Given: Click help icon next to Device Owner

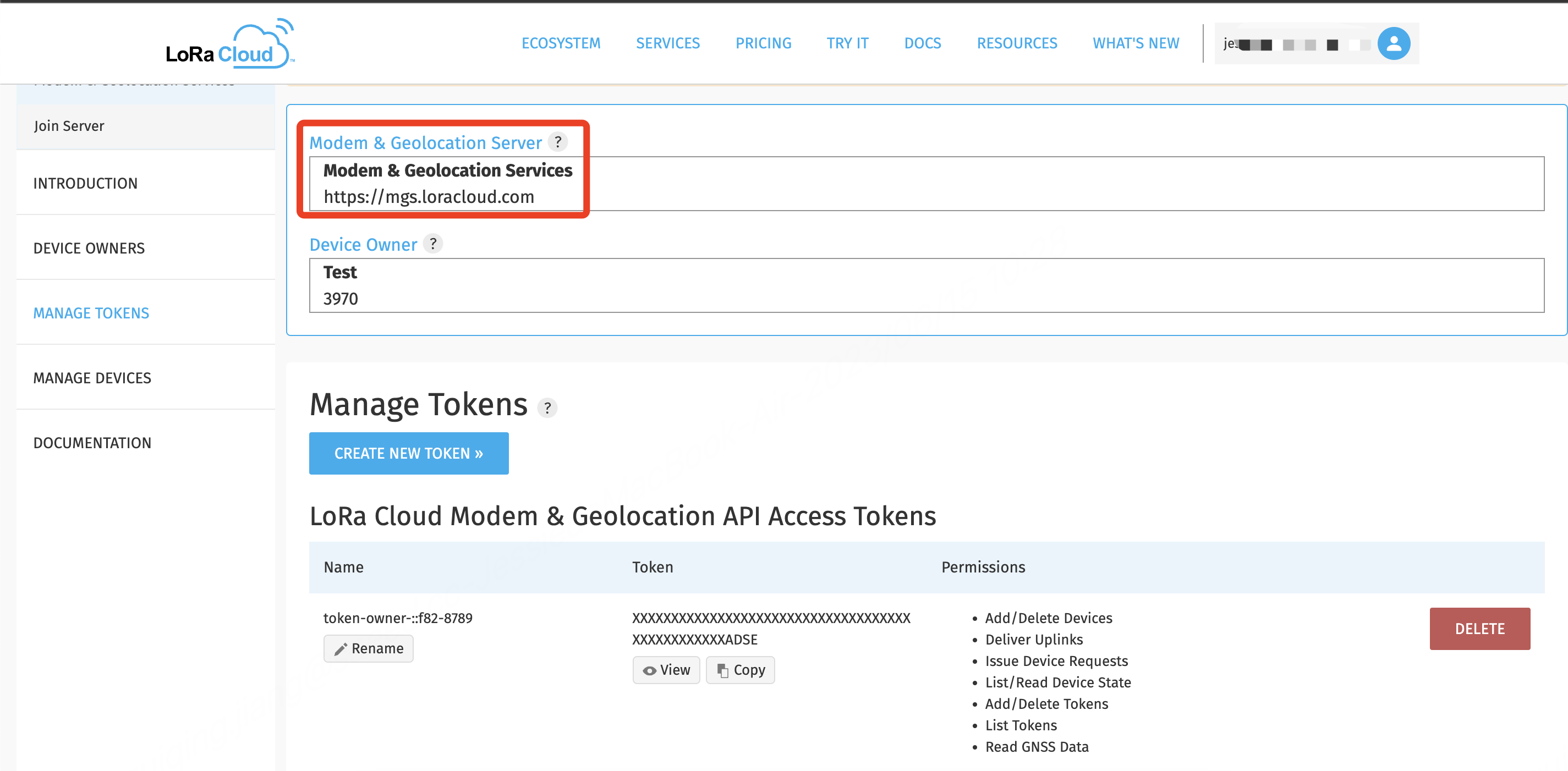Looking at the screenshot, I should pyautogui.click(x=433, y=244).
